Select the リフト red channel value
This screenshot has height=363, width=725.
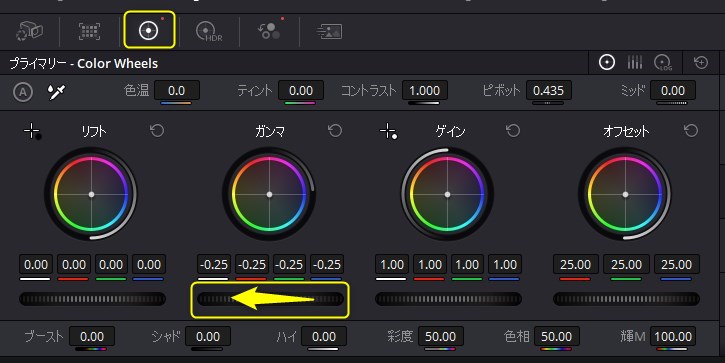point(74,265)
